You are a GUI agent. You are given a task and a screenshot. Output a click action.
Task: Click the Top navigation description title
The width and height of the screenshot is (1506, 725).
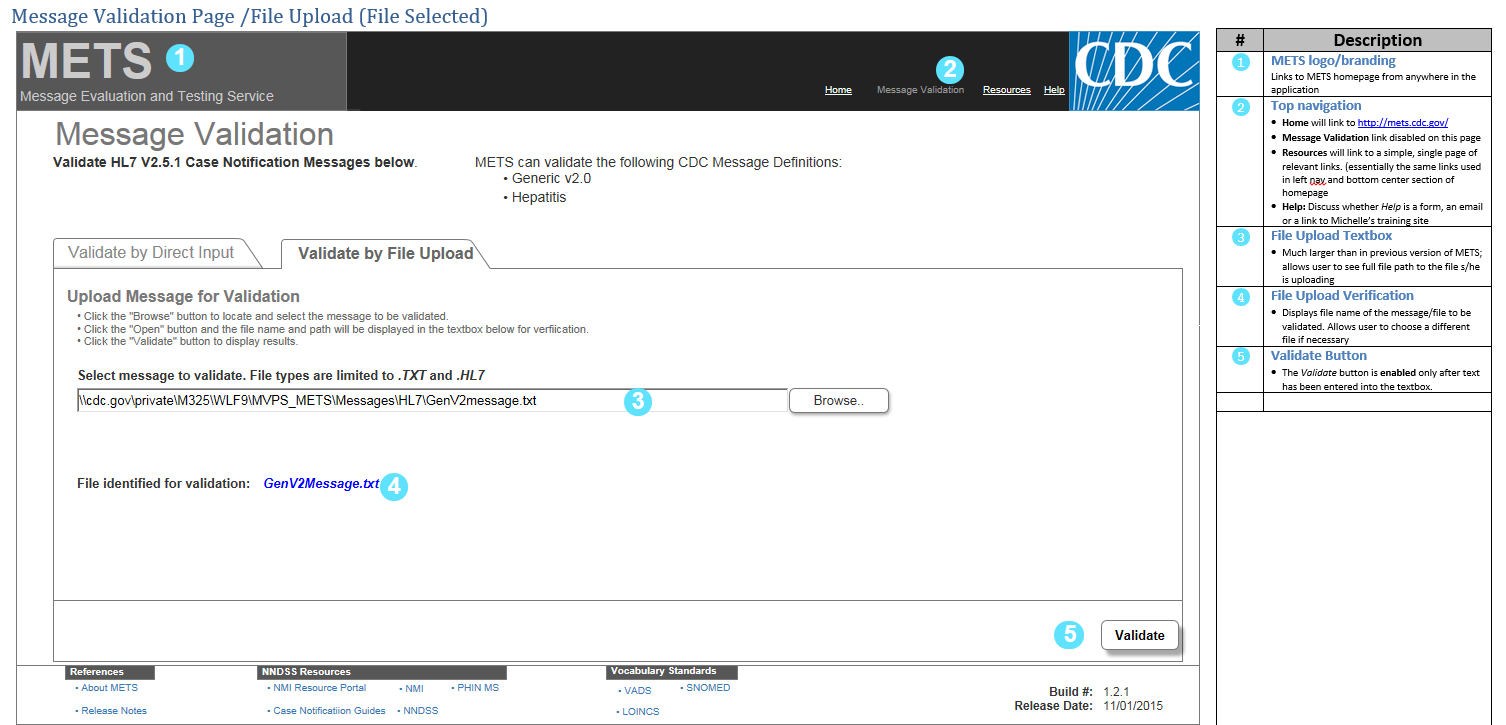coord(1316,106)
